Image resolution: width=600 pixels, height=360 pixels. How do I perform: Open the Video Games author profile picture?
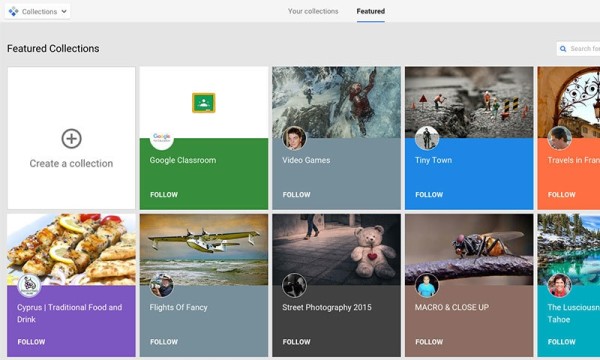pyautogui.click(x=294, y=138)
